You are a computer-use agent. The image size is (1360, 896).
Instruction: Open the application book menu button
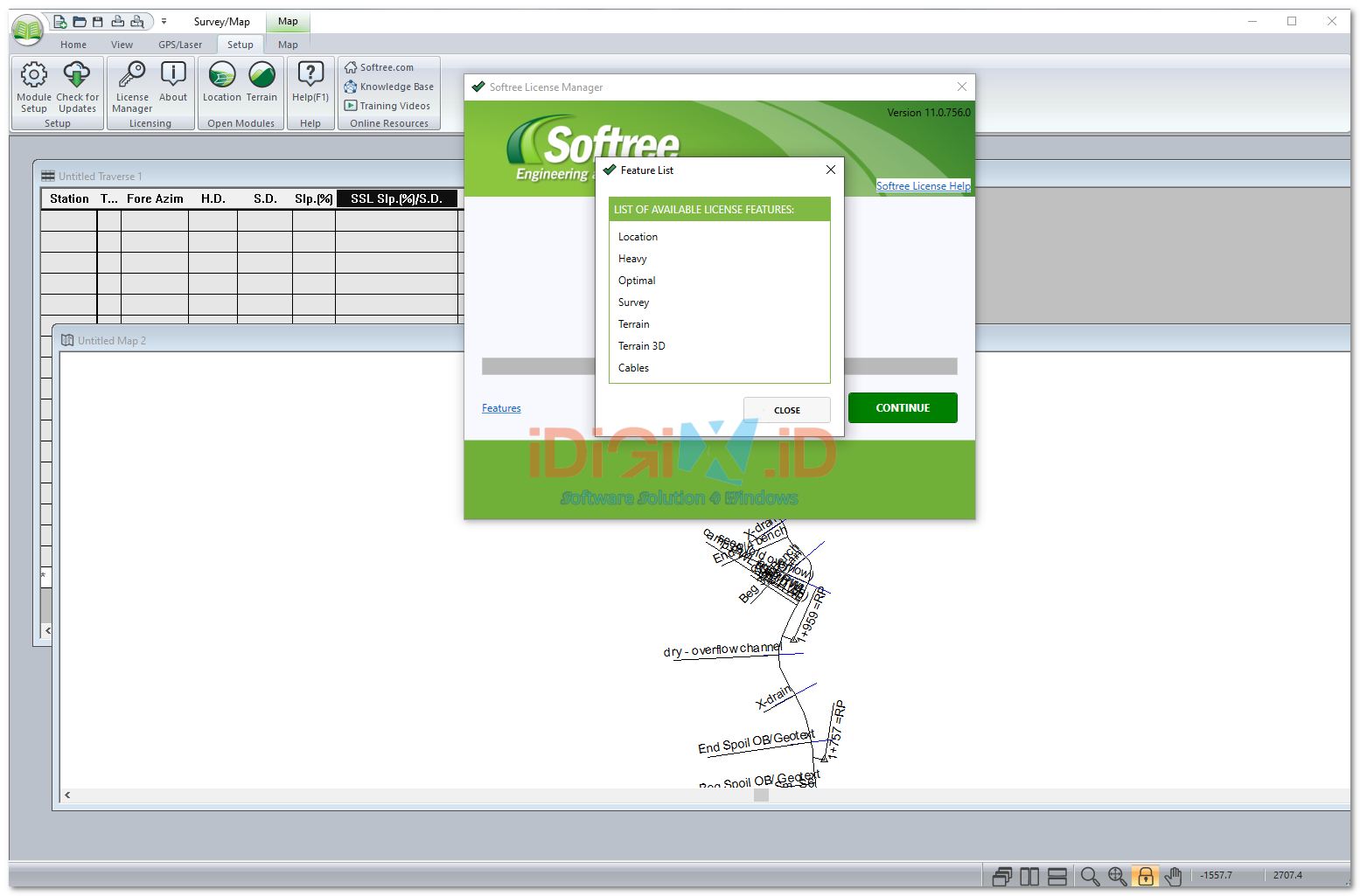tap(27, 30)
